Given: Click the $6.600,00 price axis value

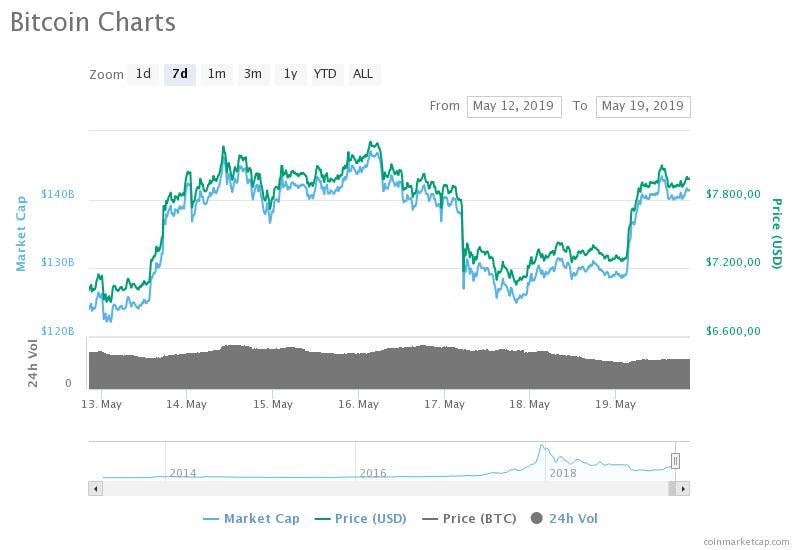Looking at the screenshot, I should tap(733, 331).
